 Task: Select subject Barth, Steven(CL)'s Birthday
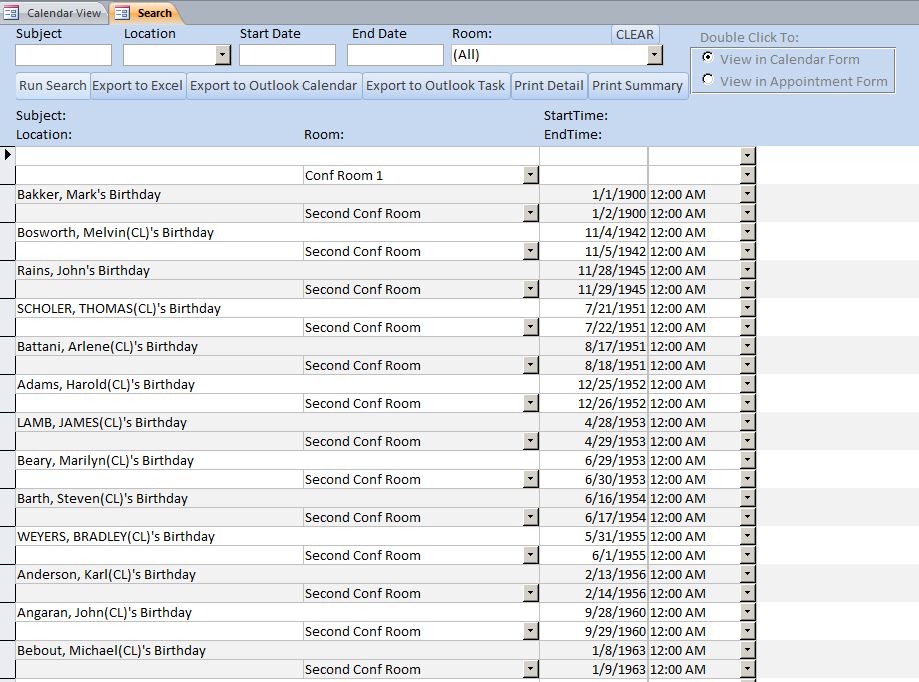click(x=277, y=499)
